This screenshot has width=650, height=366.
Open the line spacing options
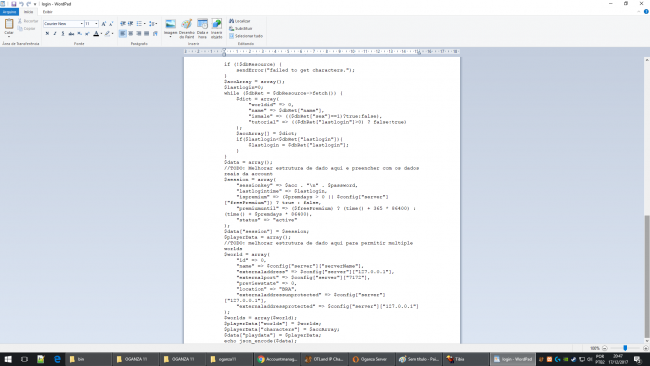[153, 24]
